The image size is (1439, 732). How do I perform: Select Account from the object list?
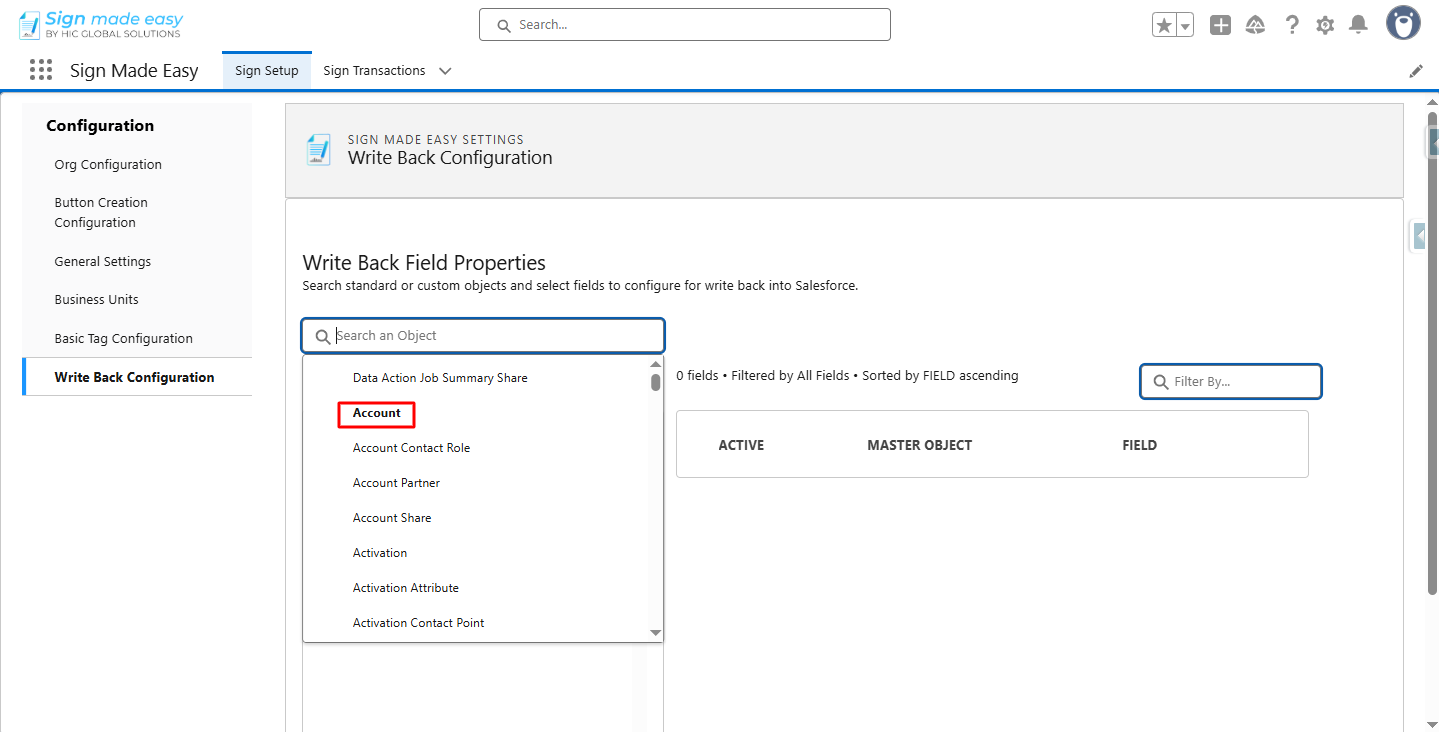click(x=377, y=413)
